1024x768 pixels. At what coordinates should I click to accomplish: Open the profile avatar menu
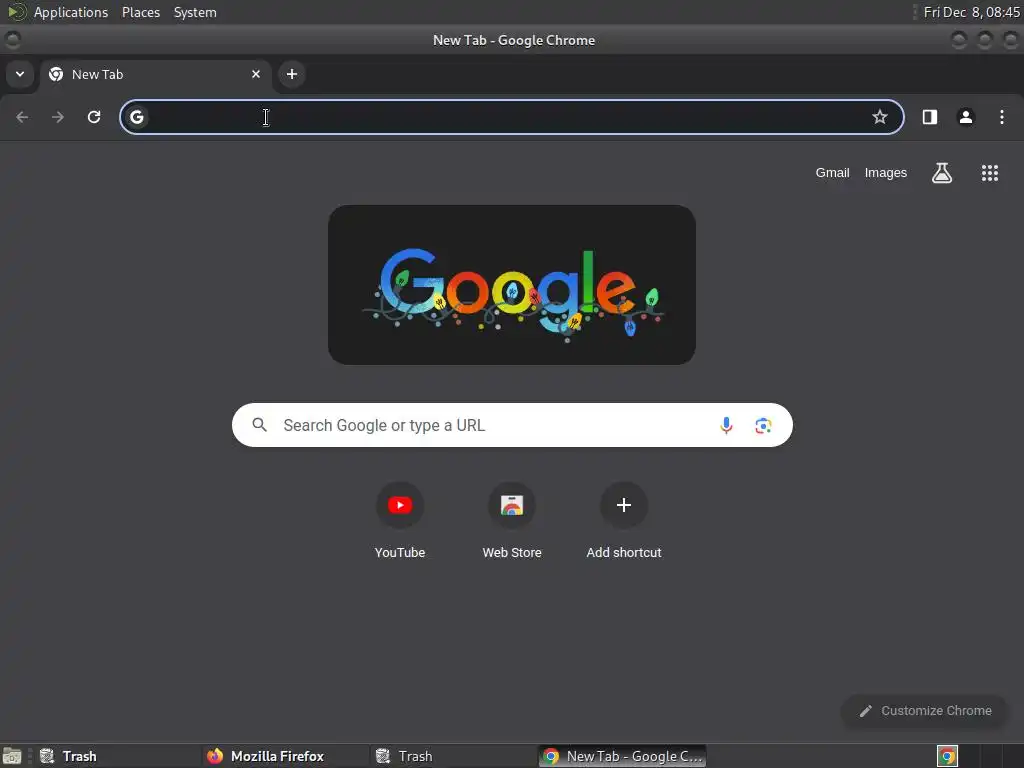click(x=966, y=117)
